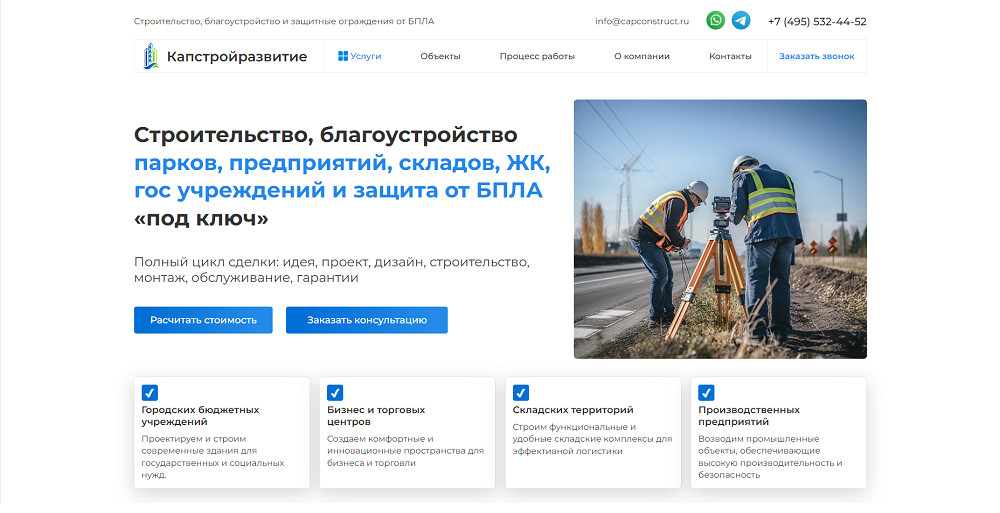This screenshot has width=1000, height=513.
Task: Click the Производственных предприятий heading
Action: [749, 416]
